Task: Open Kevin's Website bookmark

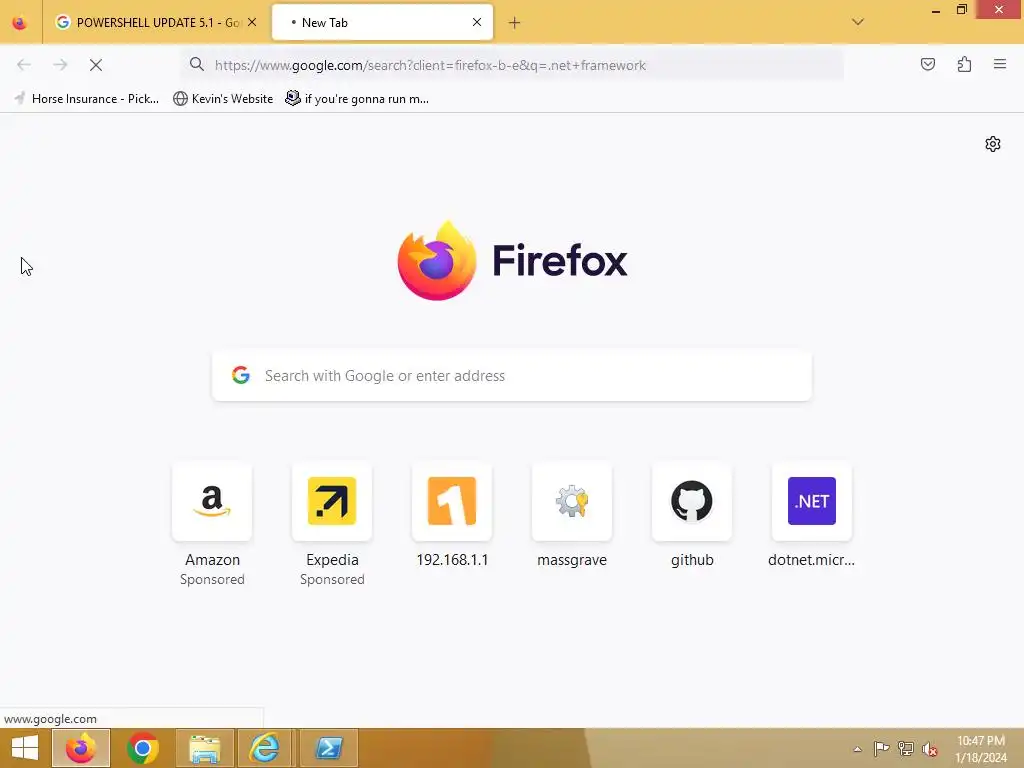Action: pyautogui.click(x=223, y=99)
